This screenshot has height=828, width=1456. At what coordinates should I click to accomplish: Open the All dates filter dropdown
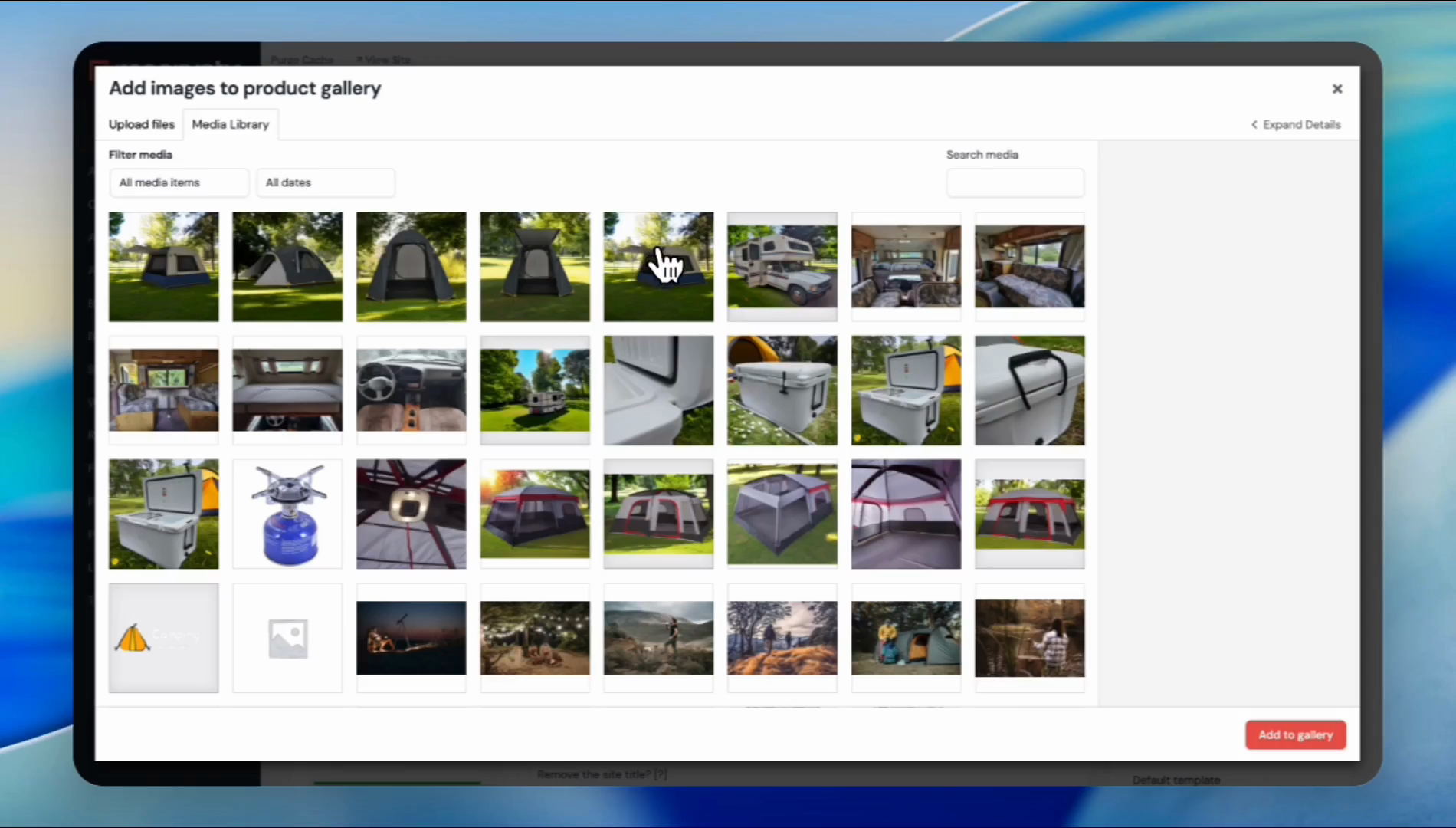(x=325, y=182)
